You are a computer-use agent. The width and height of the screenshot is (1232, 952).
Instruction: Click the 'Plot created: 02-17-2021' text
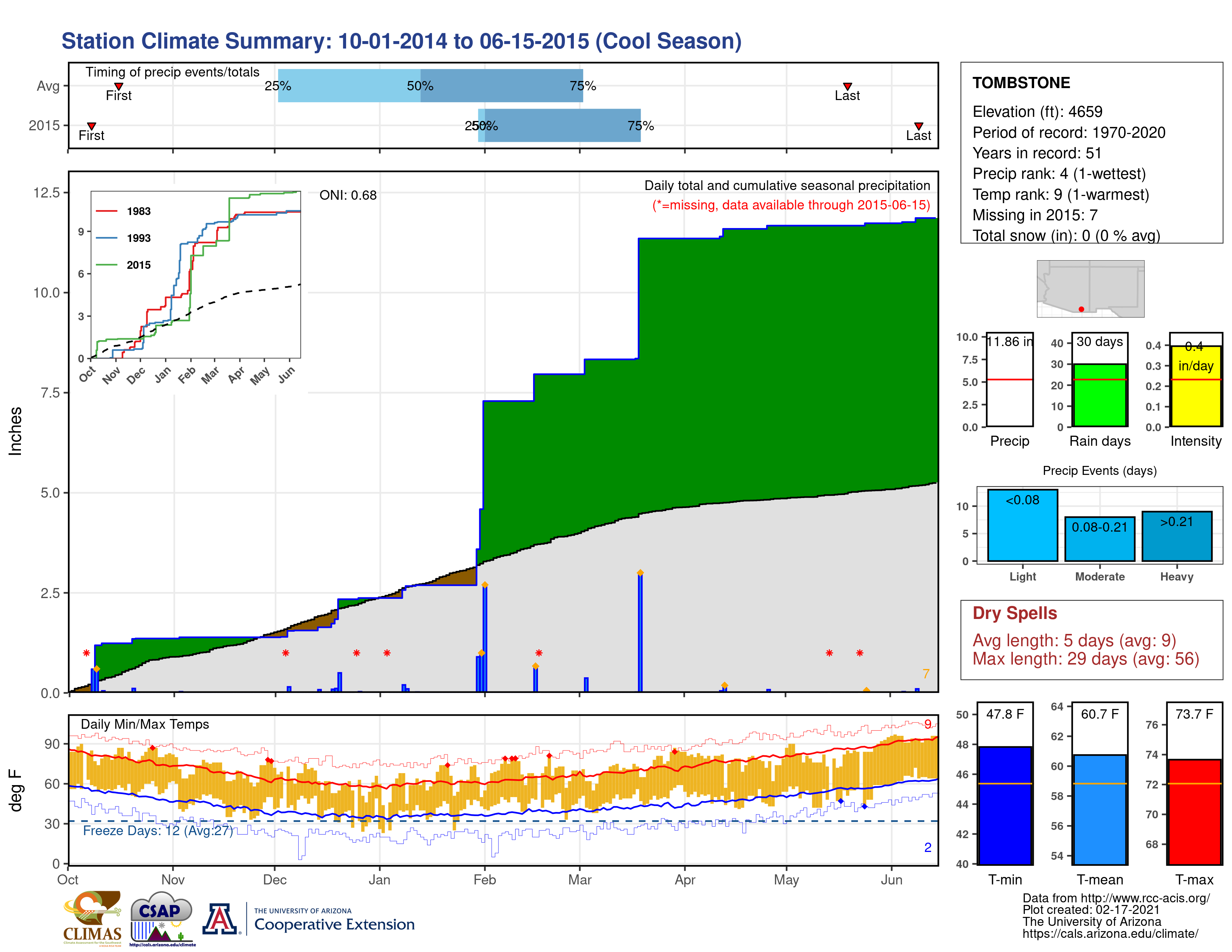click(1091, 910)
